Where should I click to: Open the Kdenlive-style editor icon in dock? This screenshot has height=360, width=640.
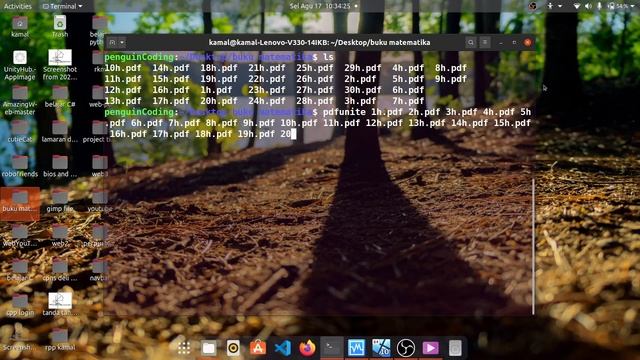381,348
